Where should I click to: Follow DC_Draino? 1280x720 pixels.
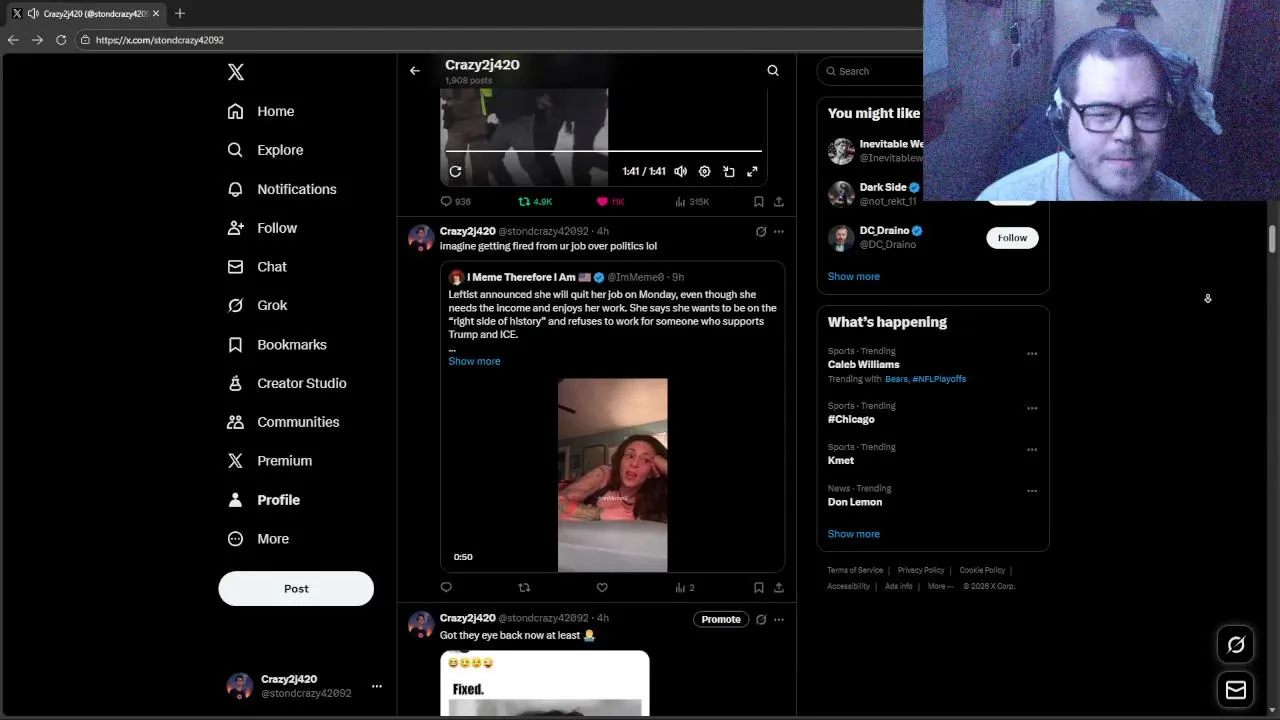1012,238
